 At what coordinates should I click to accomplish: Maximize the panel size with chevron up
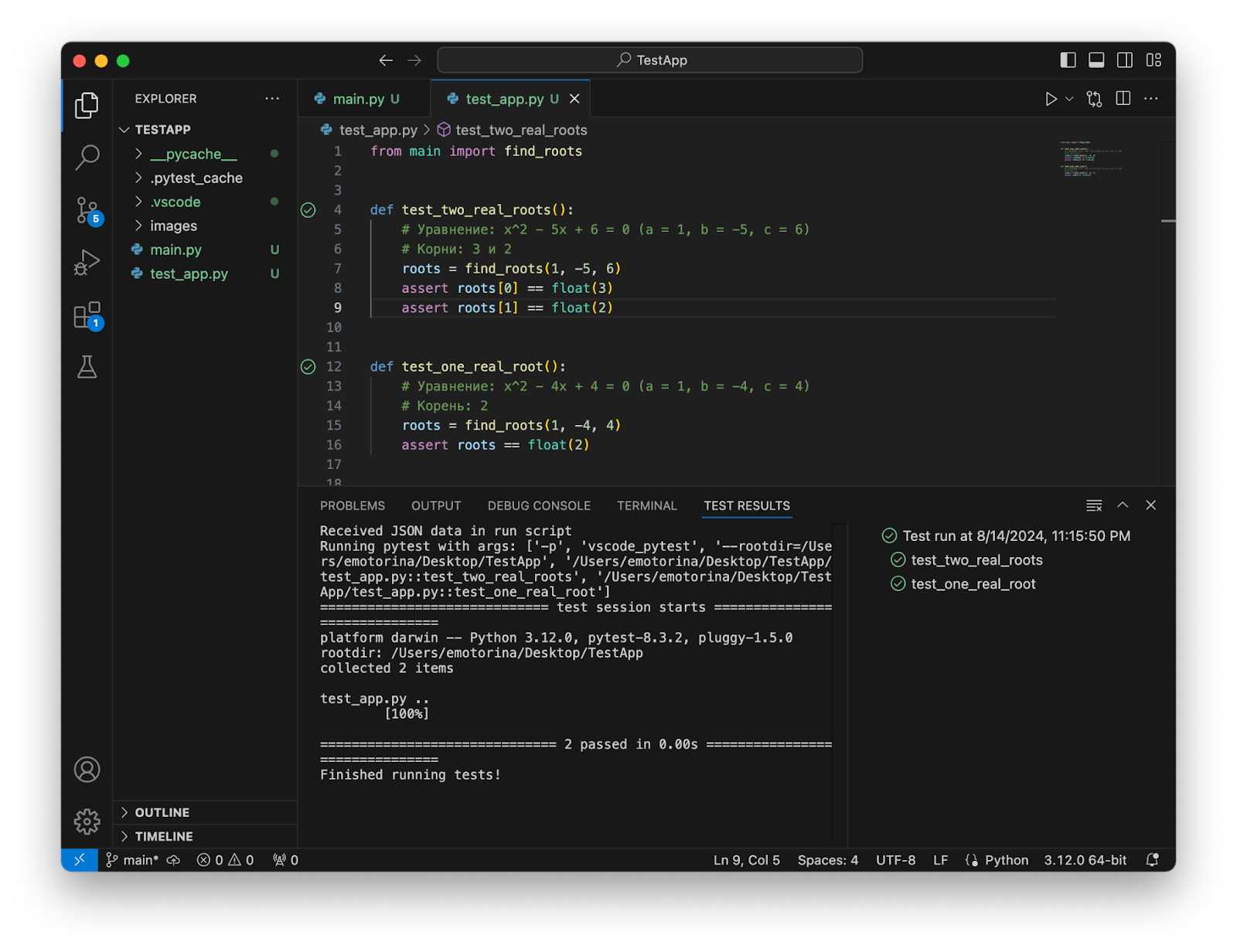pos(1123,505)
